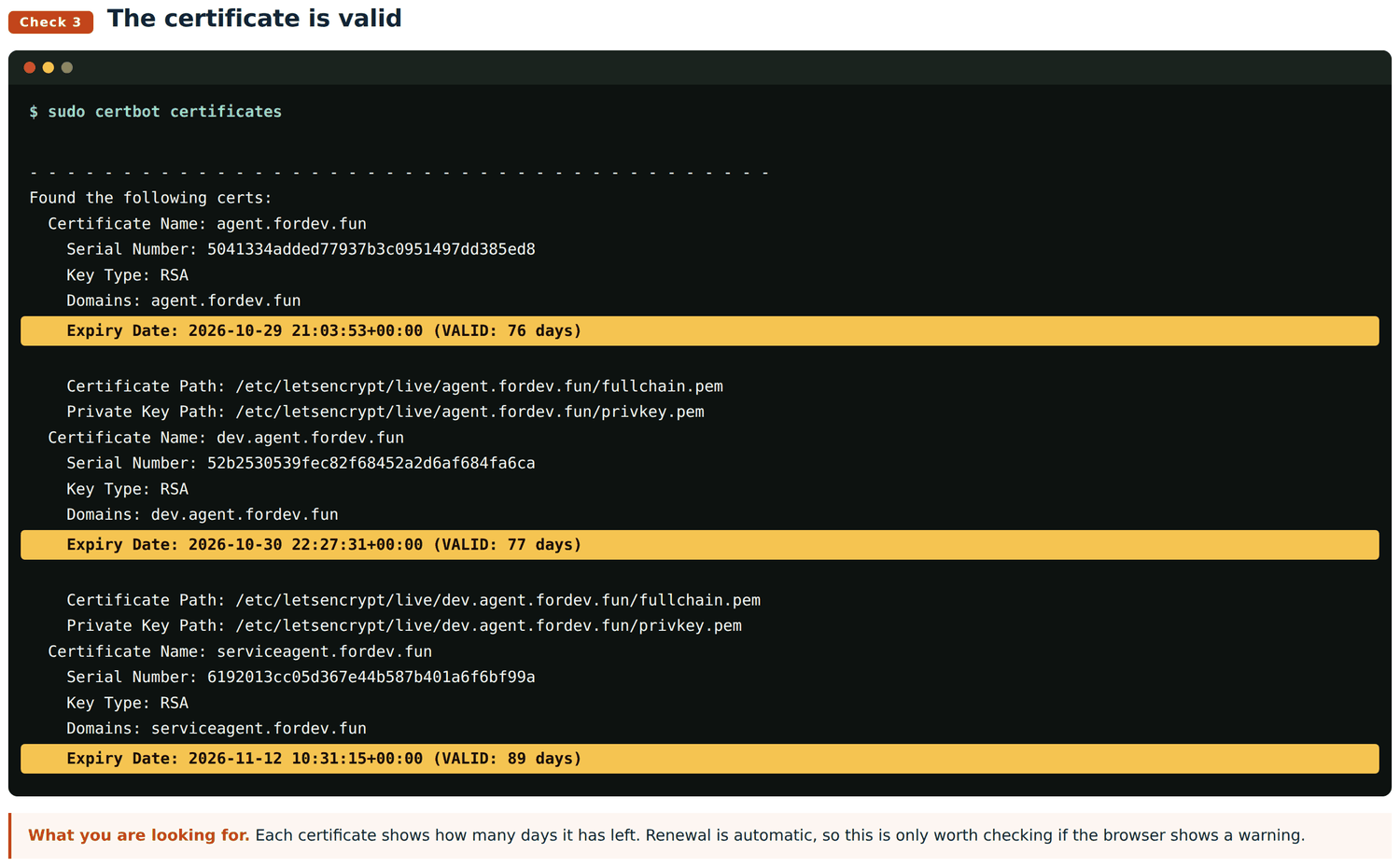The image size is (1400, 867).
Task: Click the orange Check 3 badge
Action: (x=50, y=21)
